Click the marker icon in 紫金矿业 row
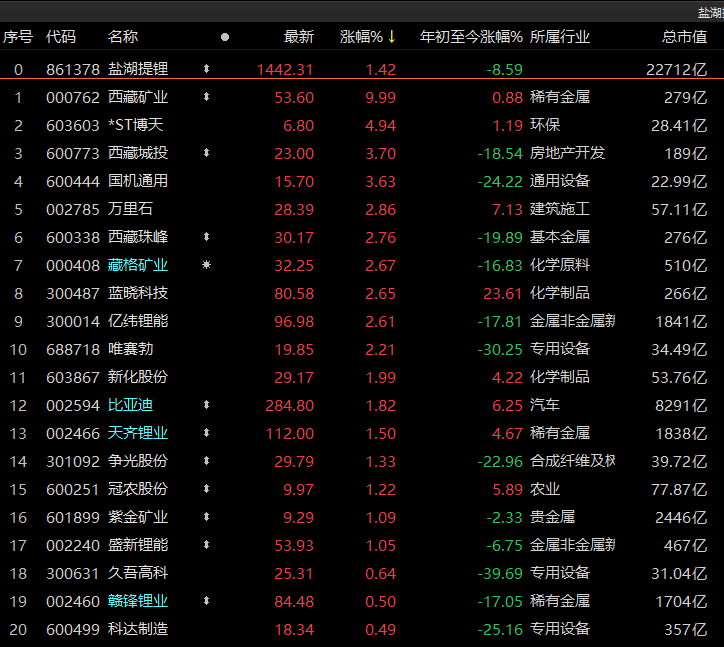Viewport: 724px width, 647px height. pos(206,517)
